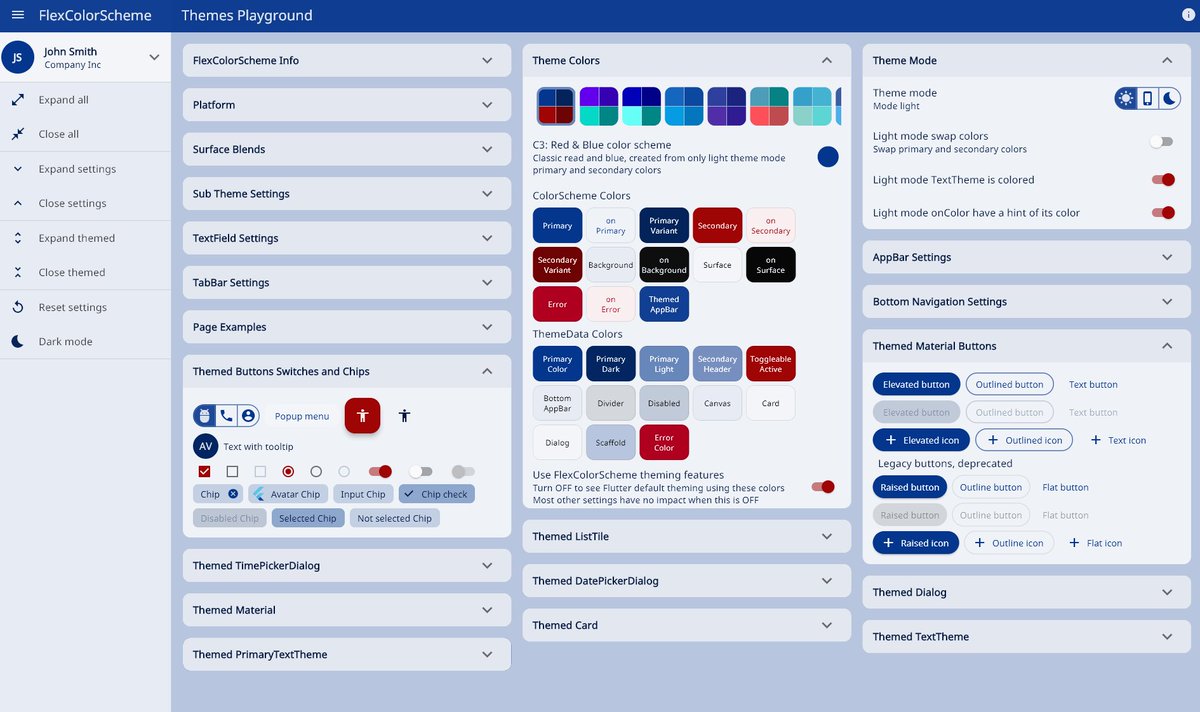The height and width of the screenshot is (712, 1200).
Task: Open the John Smith account dropdown arrow
Action: pos(154,58)
